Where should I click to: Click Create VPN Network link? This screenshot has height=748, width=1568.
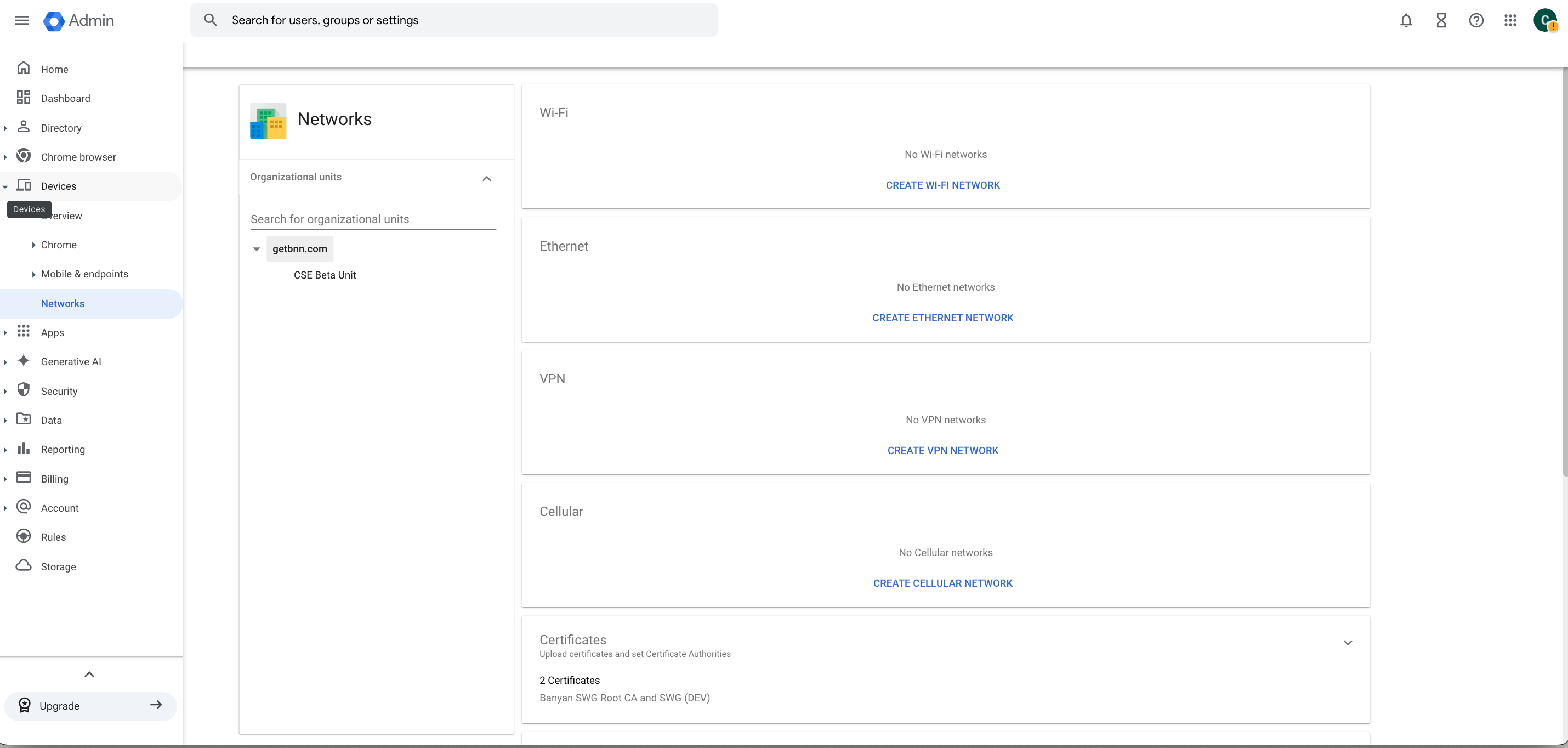942,450
